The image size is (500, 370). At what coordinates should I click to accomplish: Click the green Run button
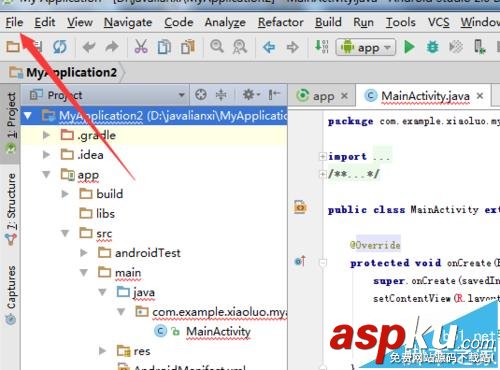click(x=409, y=47)
